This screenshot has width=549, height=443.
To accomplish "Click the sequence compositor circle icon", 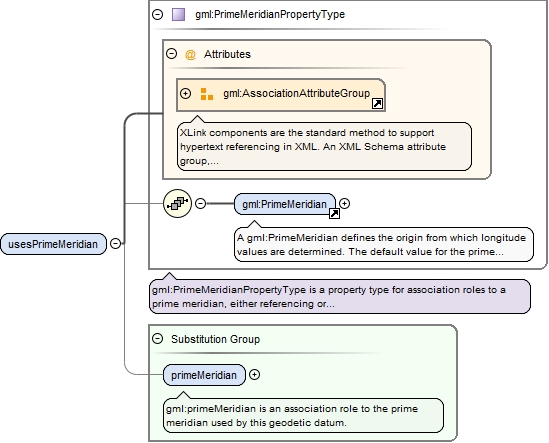I will (x=178, y=203).
